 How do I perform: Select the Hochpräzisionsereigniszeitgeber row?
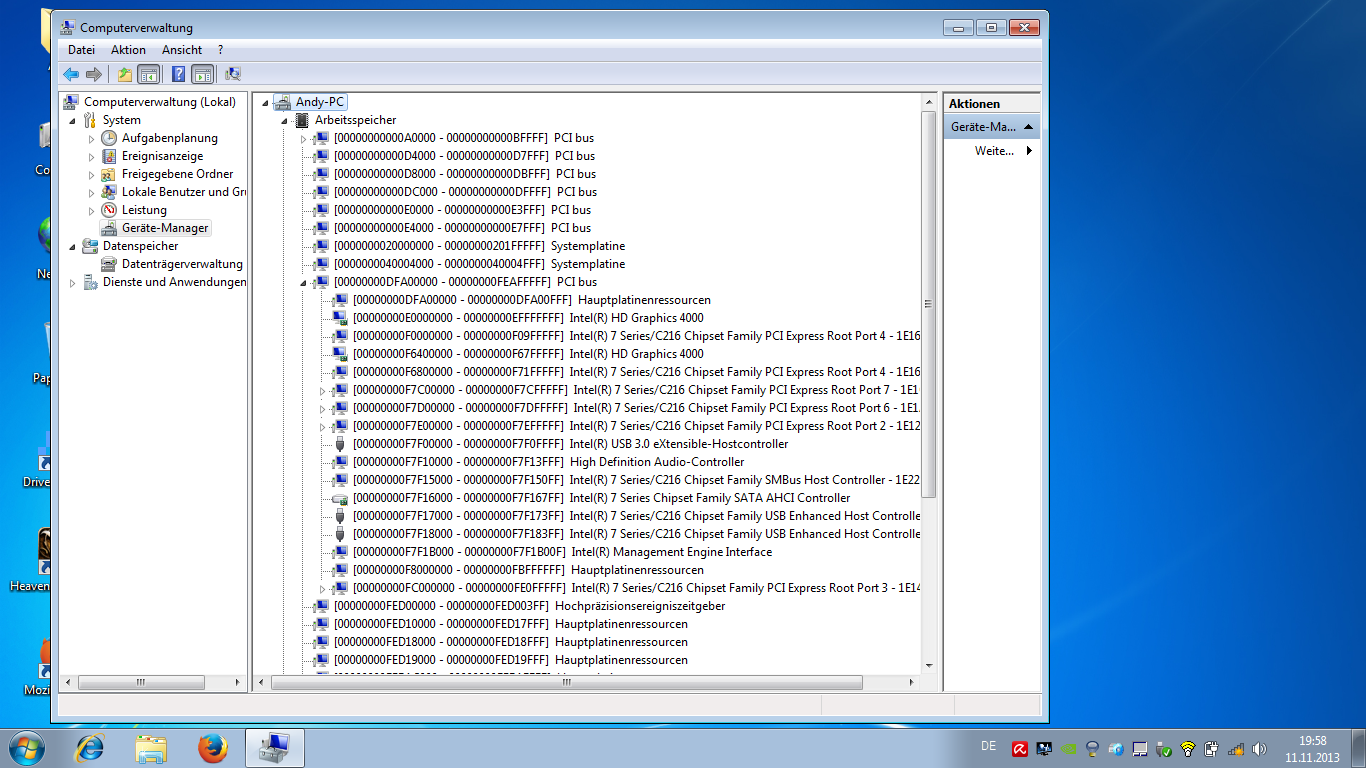(529, 606)
